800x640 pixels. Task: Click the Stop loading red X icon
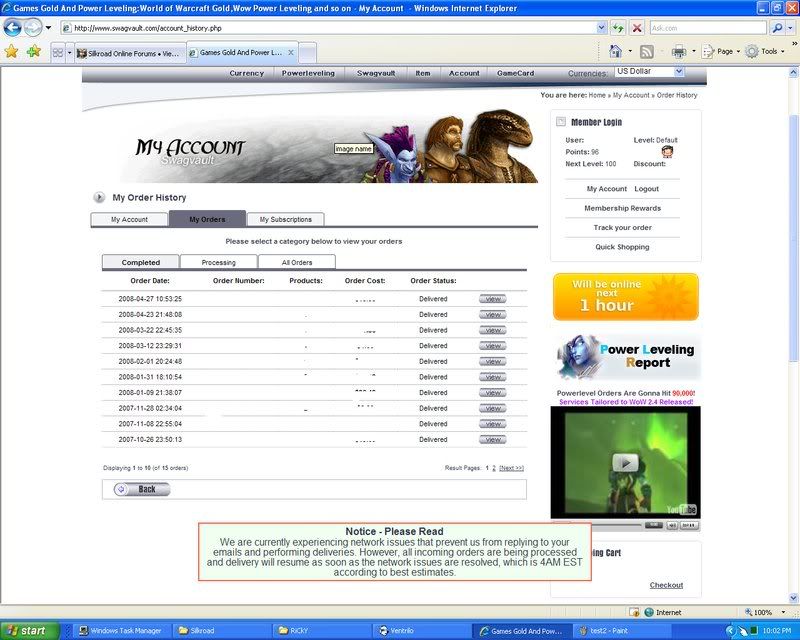(637, 28)
